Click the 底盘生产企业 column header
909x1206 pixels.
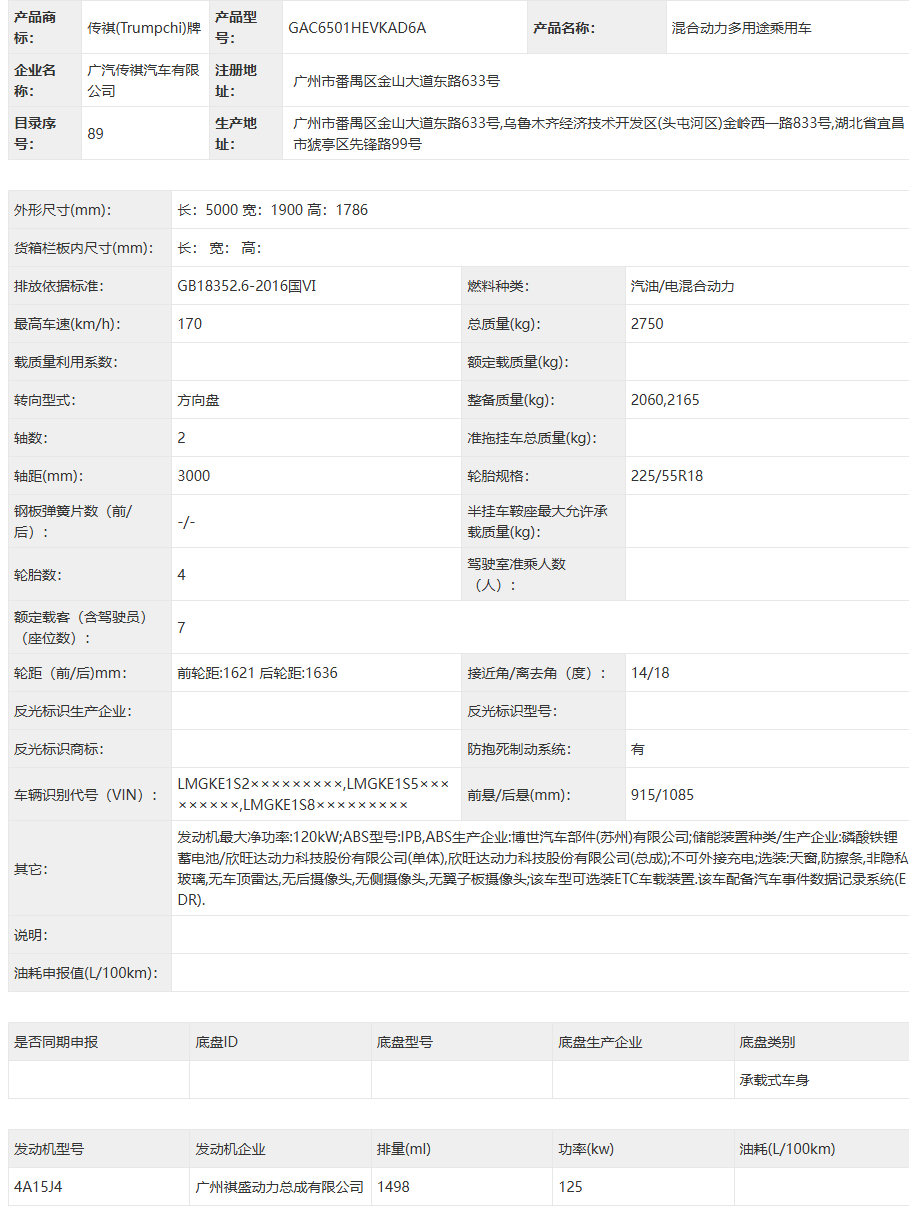pyautogui.click(x=600, y=1042)
